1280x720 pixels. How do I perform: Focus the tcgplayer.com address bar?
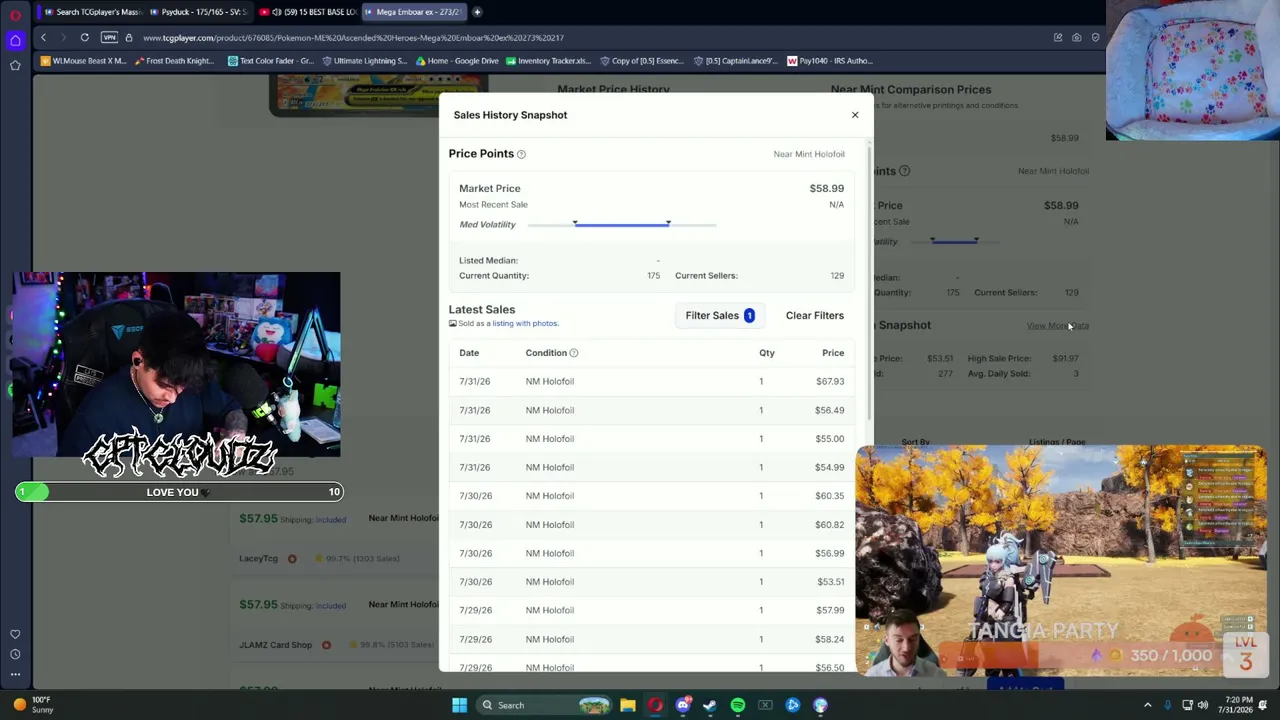(x=353, y=38)
